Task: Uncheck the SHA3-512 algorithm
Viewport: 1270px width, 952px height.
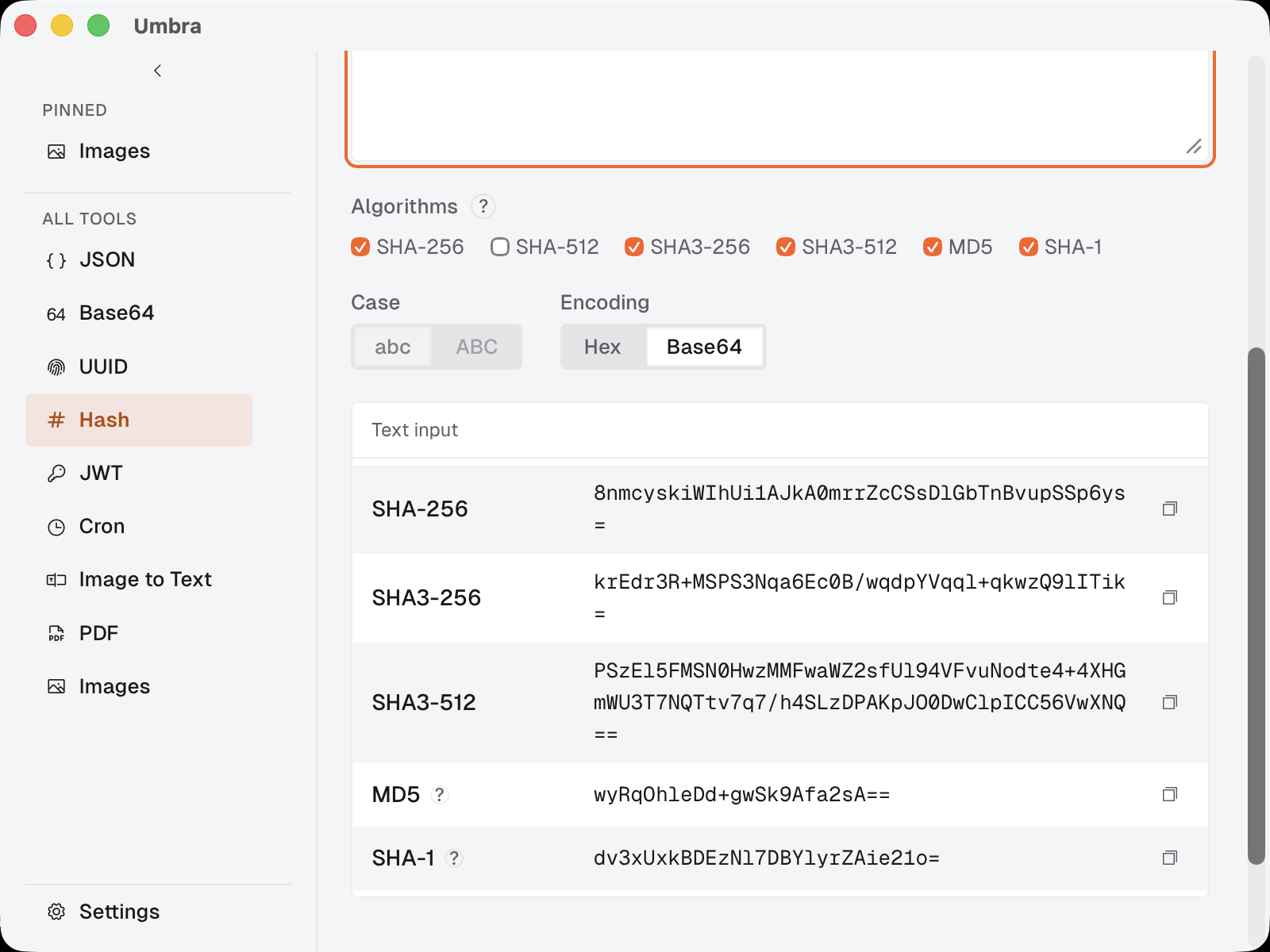Action: (x=786, y=247)
